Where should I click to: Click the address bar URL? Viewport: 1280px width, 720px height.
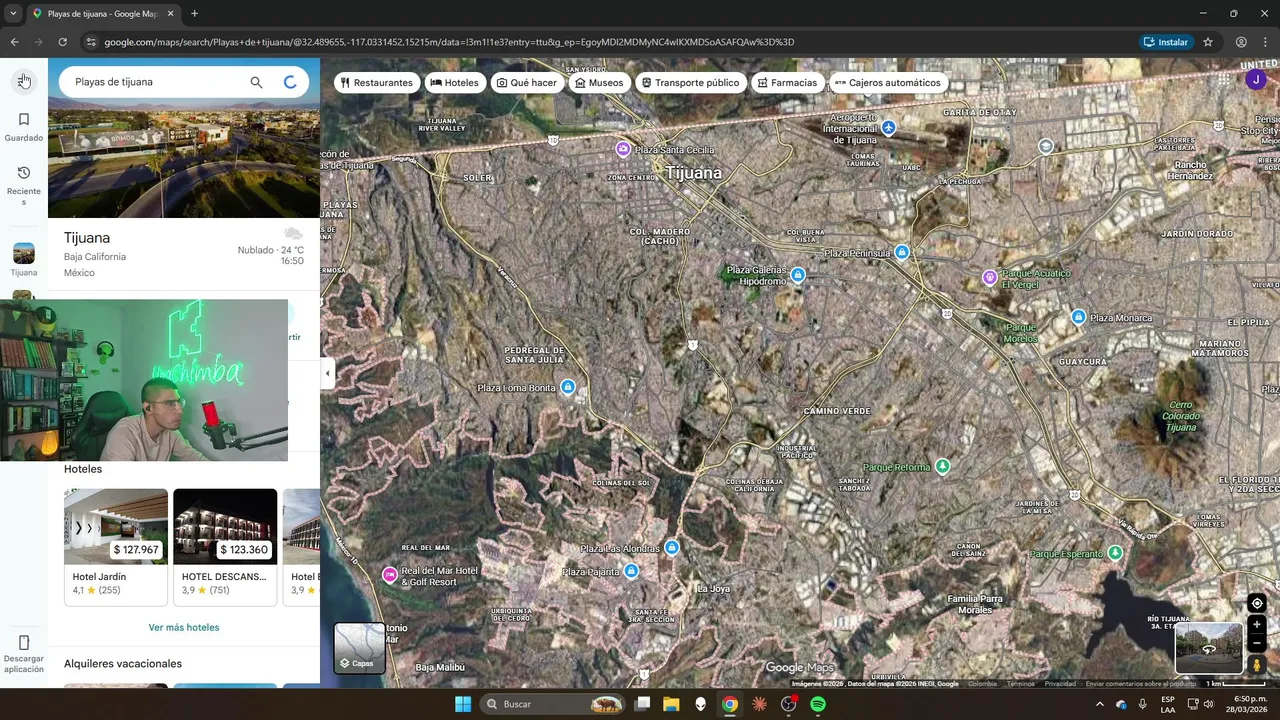449,42
